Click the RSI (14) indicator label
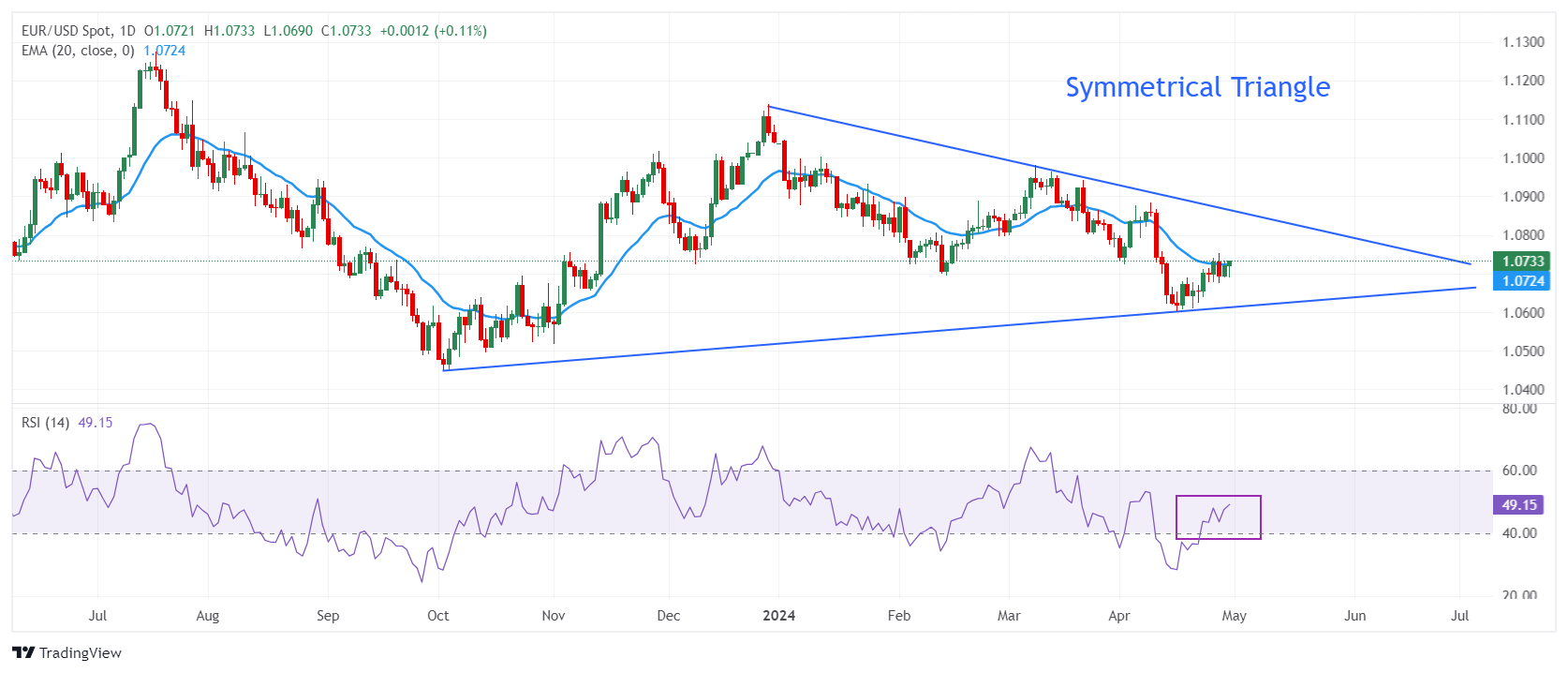 (45, 423)
